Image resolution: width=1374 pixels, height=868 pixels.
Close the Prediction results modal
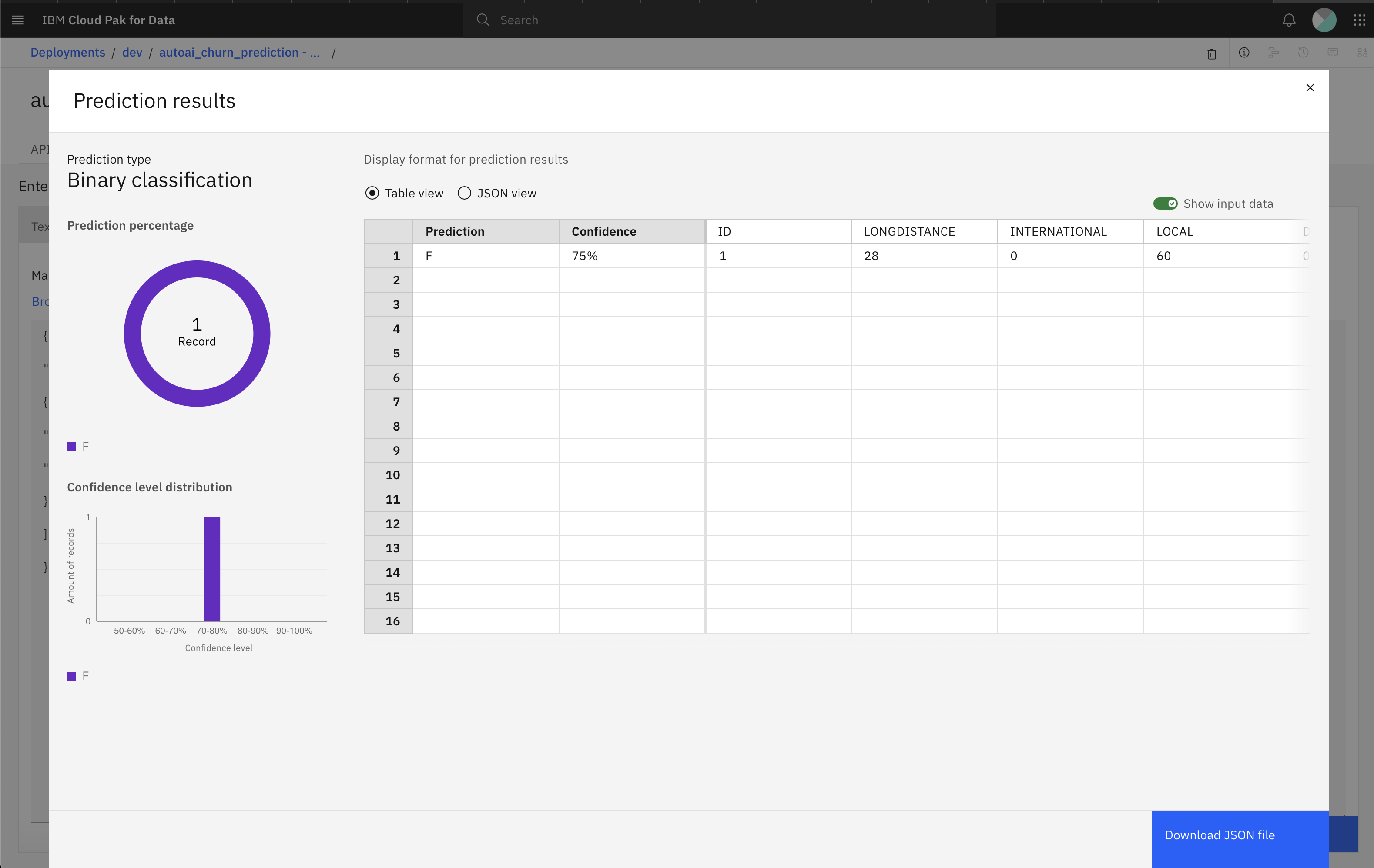[1310, 88]
